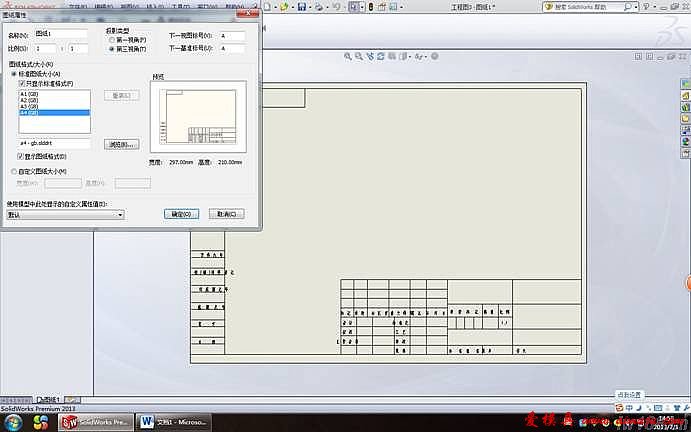The image size is (691, 432).
Task: Select A3 (GB) in sheet size list
Action: pyautogui.click(x=28, y=106)
